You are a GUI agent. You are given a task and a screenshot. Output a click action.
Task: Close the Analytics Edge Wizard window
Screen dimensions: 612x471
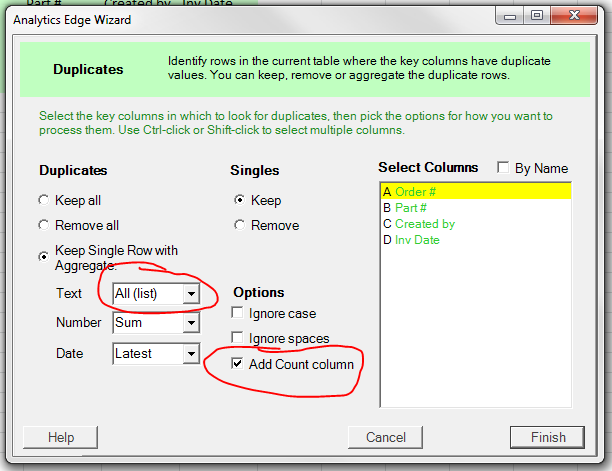coord(574,16)
